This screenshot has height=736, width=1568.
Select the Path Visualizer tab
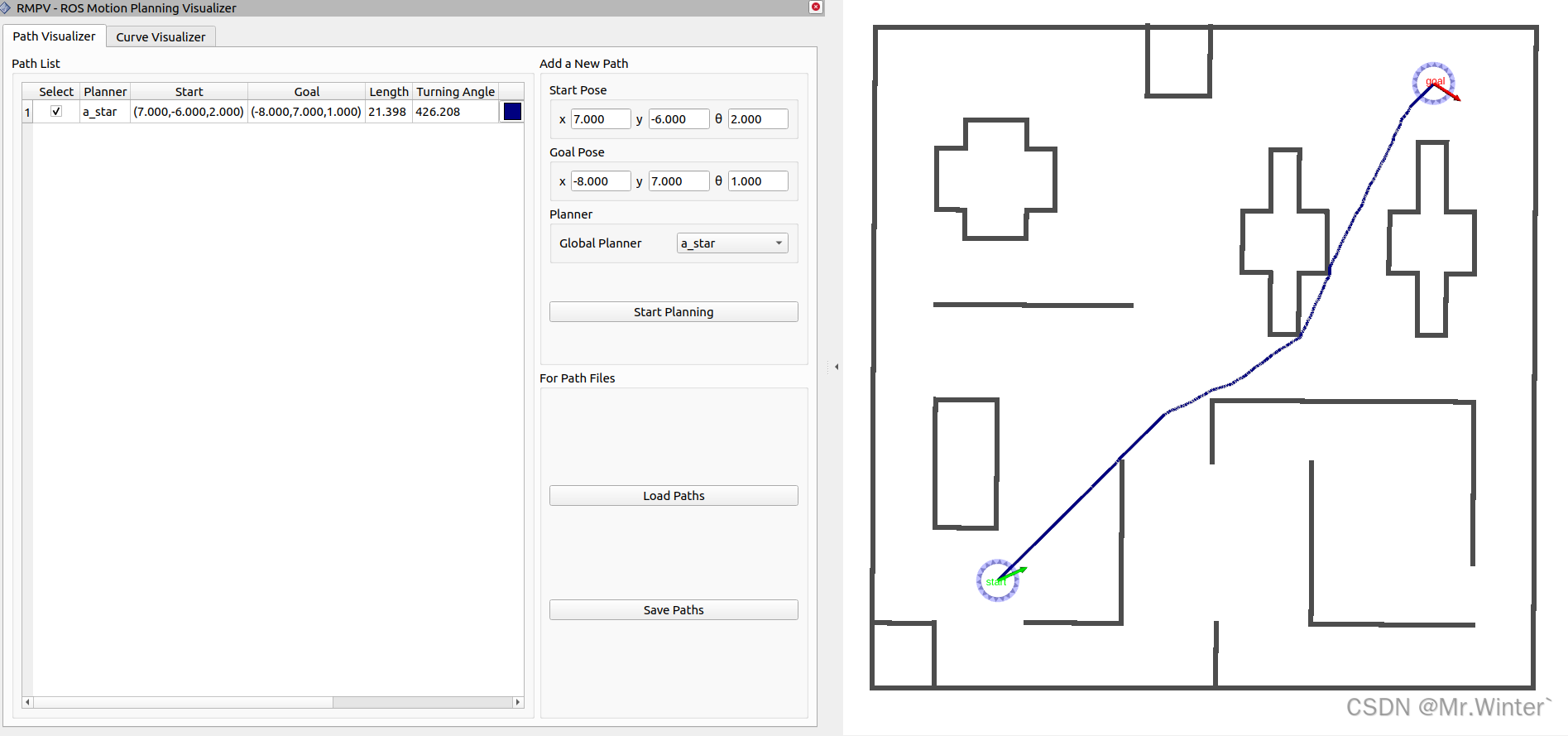click(54, 36)
